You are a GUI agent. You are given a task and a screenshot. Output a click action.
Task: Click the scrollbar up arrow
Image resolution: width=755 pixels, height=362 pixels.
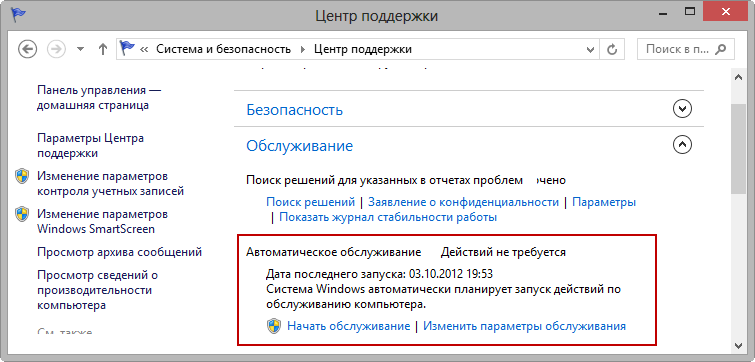point(738,77)
